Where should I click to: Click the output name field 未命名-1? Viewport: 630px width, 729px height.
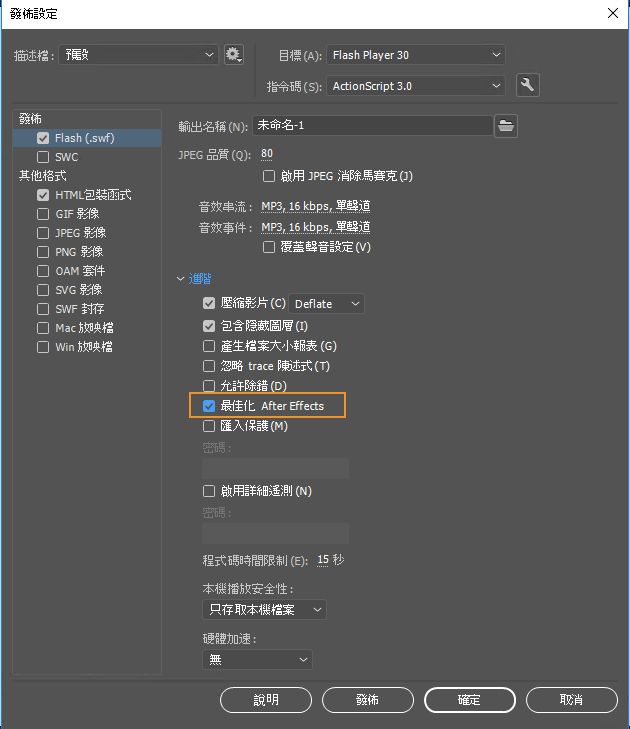coord(372,126)
